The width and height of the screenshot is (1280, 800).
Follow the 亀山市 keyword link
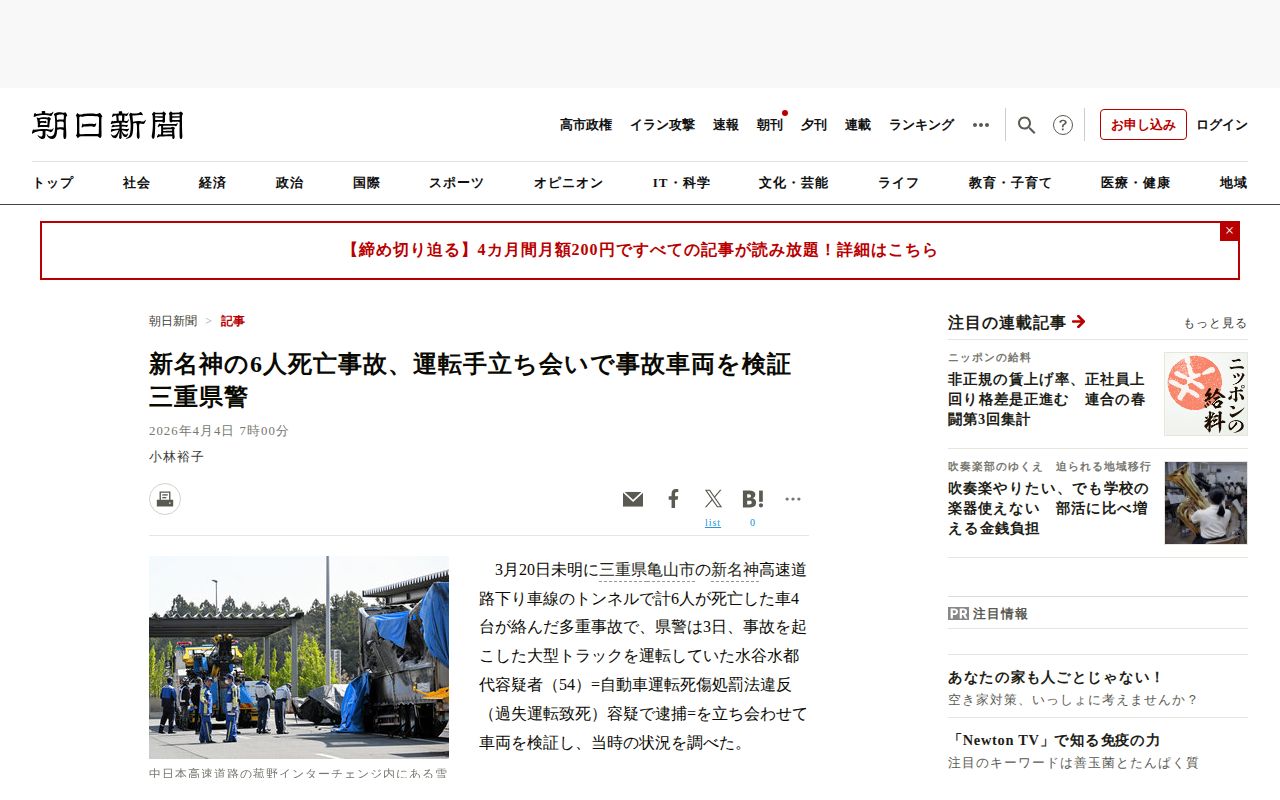coord(671,570)
